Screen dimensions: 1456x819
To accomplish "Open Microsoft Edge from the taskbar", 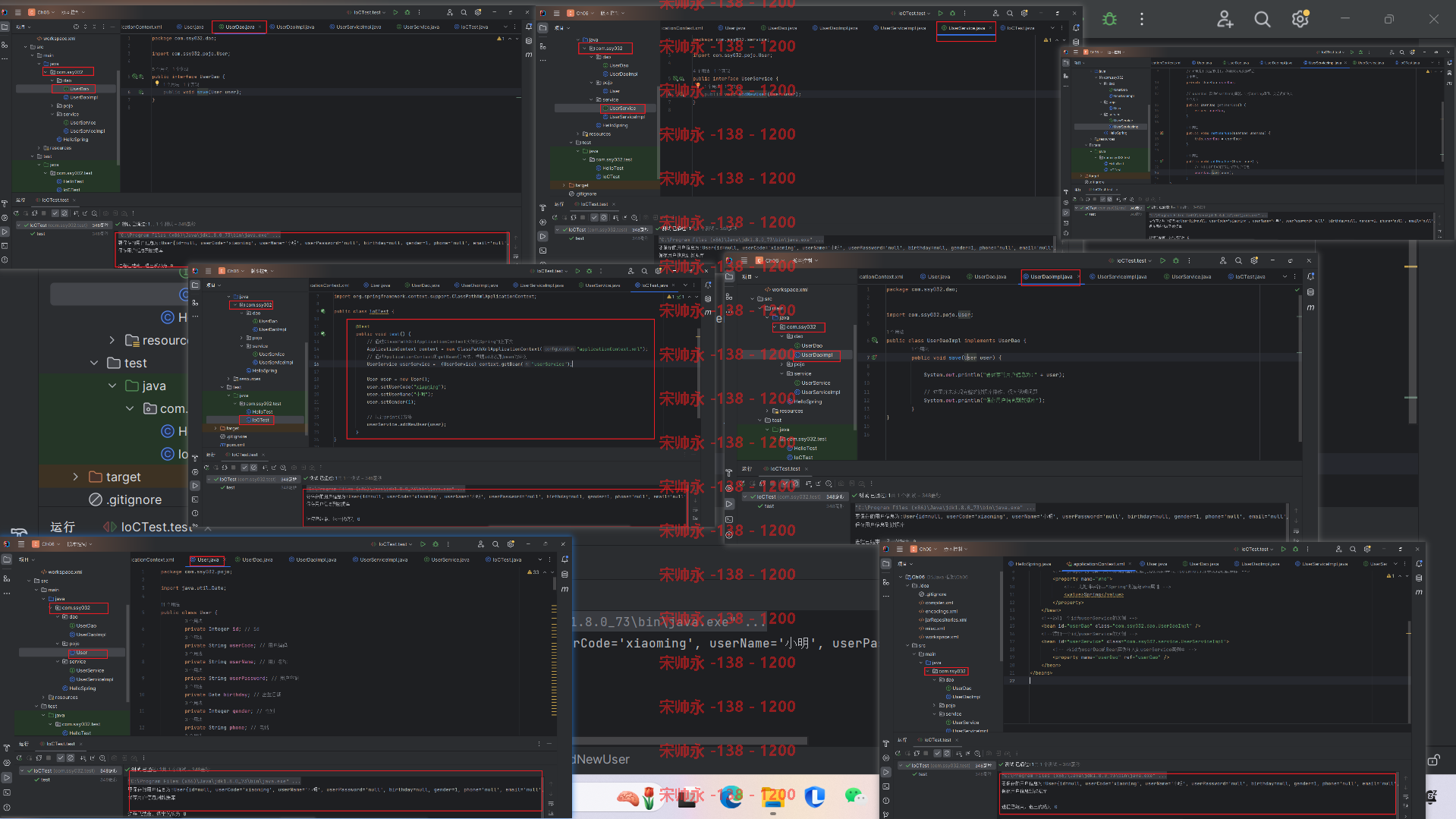I will point(731,796).
